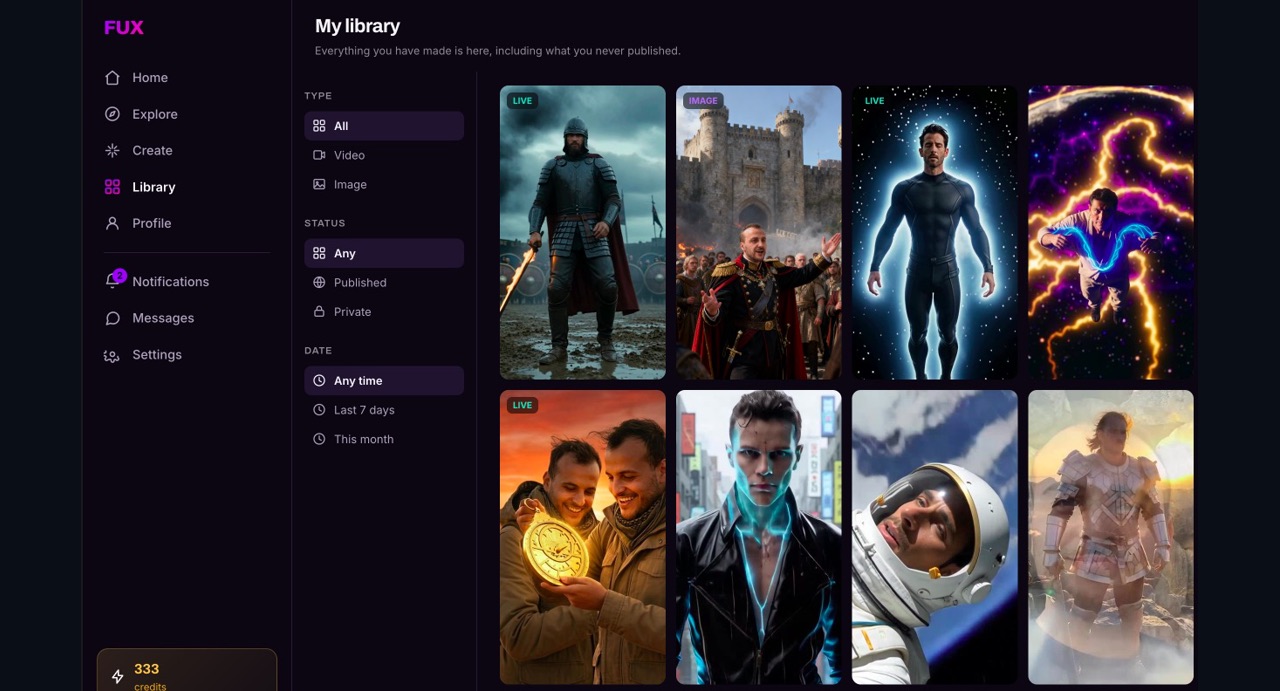1280x691 pixels.
Task: Open the castle general IMAGE thumbnail
Action: point(759,232)
